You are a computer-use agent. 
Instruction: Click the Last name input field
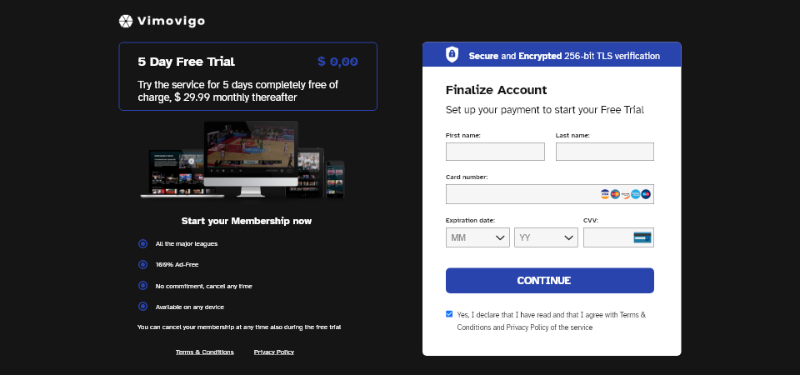(605, 152)
